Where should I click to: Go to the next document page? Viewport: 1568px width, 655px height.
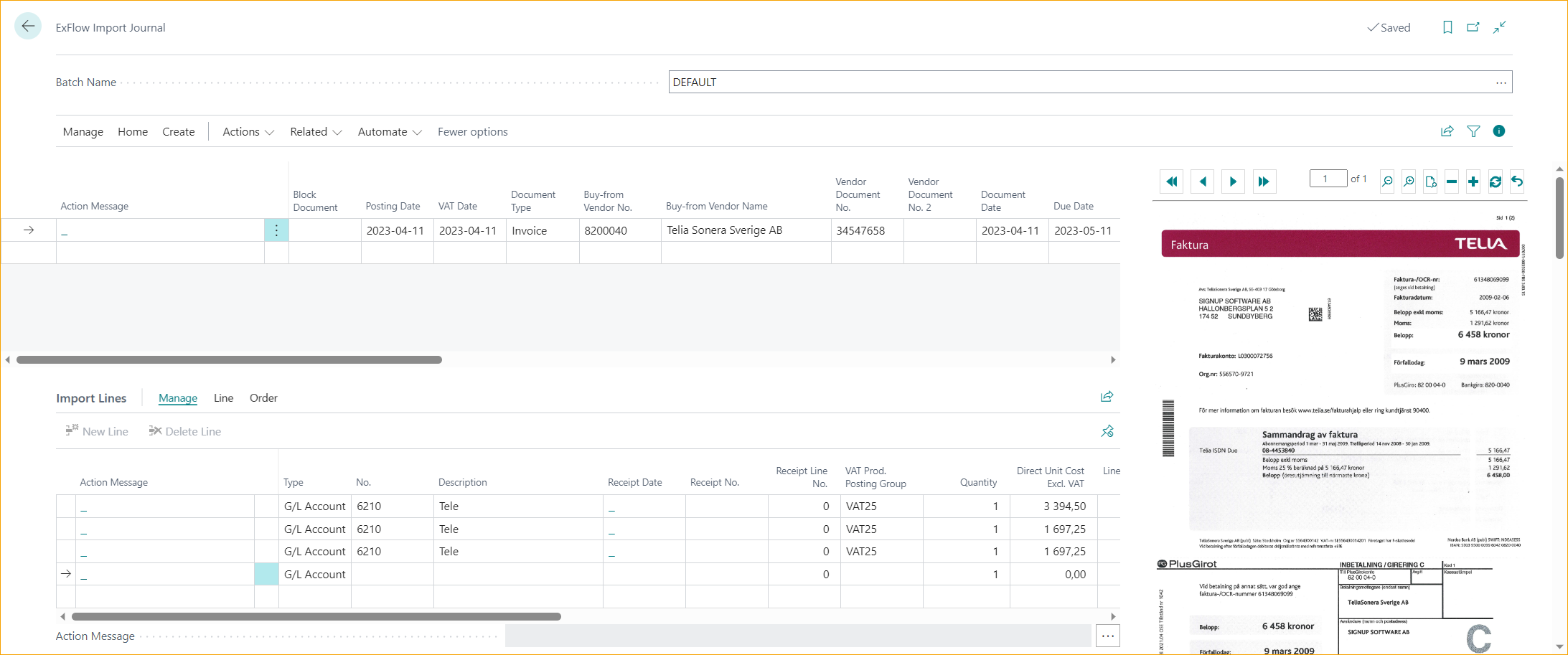tap(1233, 182)
